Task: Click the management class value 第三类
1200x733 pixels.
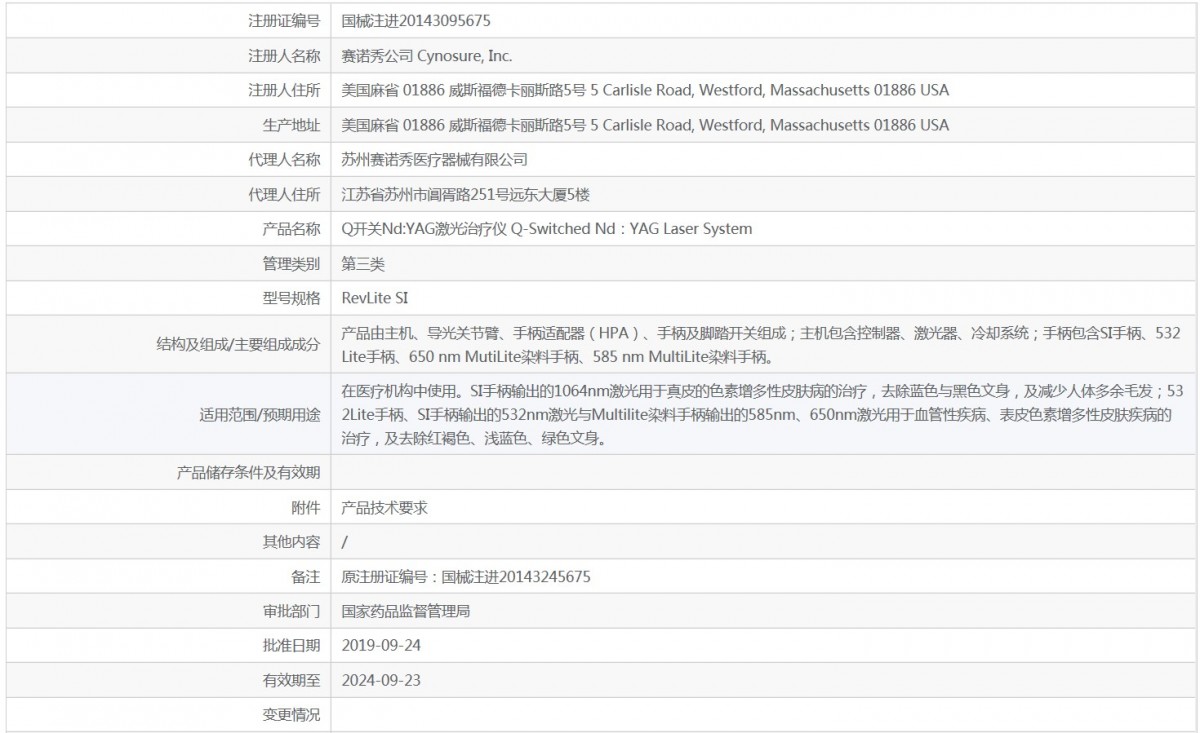Action: [363, 264]
